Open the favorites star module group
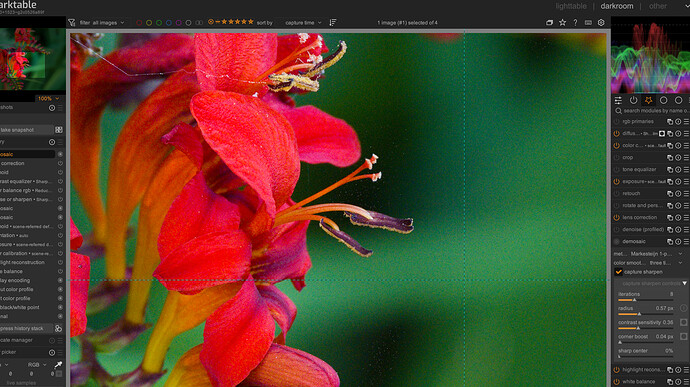Screen dimensions: 690x387 pos(648,100)
